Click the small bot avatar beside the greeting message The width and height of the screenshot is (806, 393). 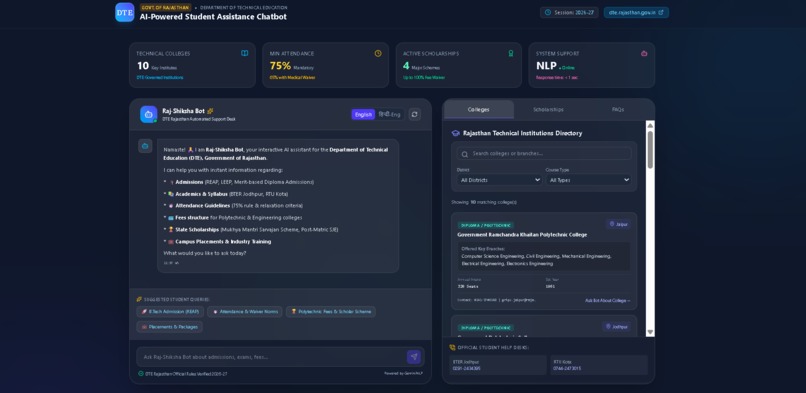coord(145,146)
